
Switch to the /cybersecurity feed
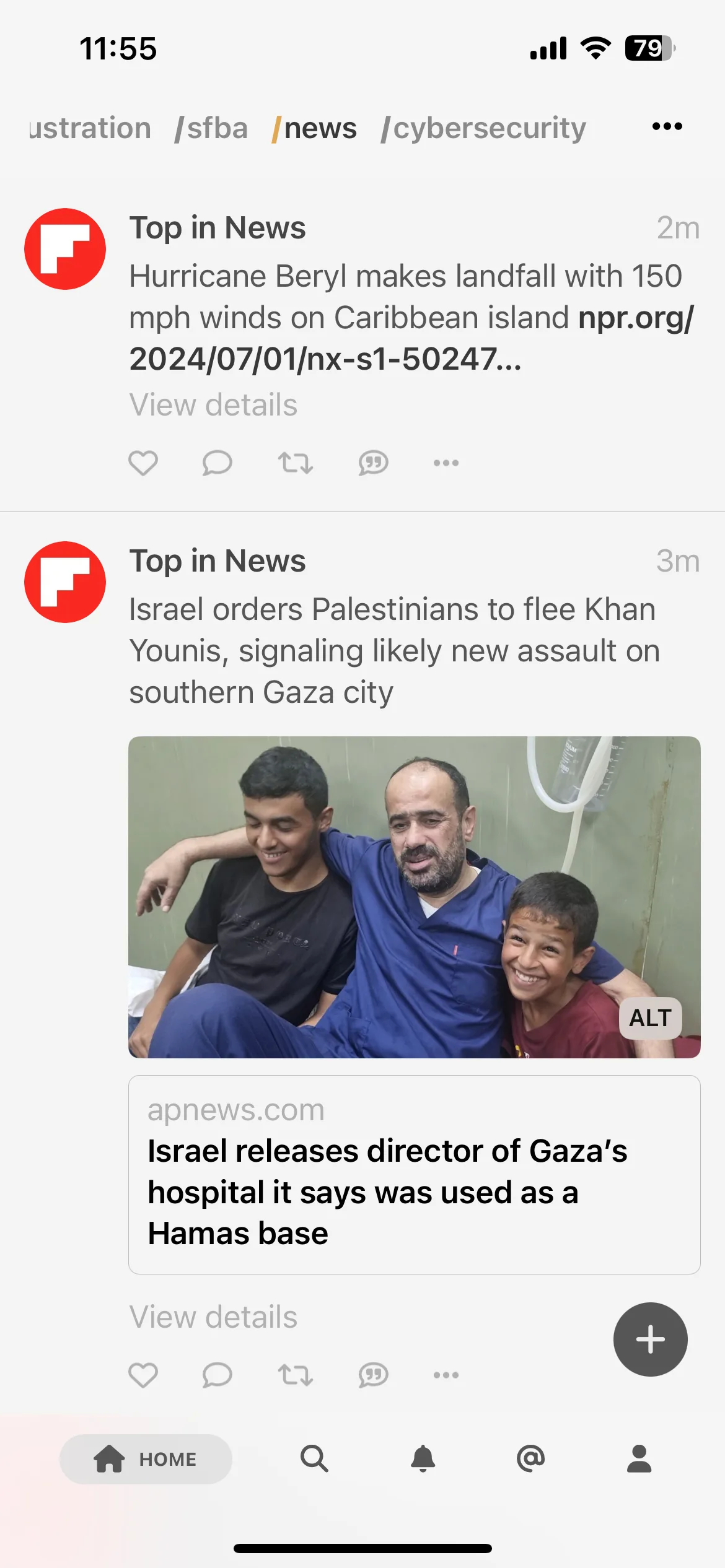483,128
